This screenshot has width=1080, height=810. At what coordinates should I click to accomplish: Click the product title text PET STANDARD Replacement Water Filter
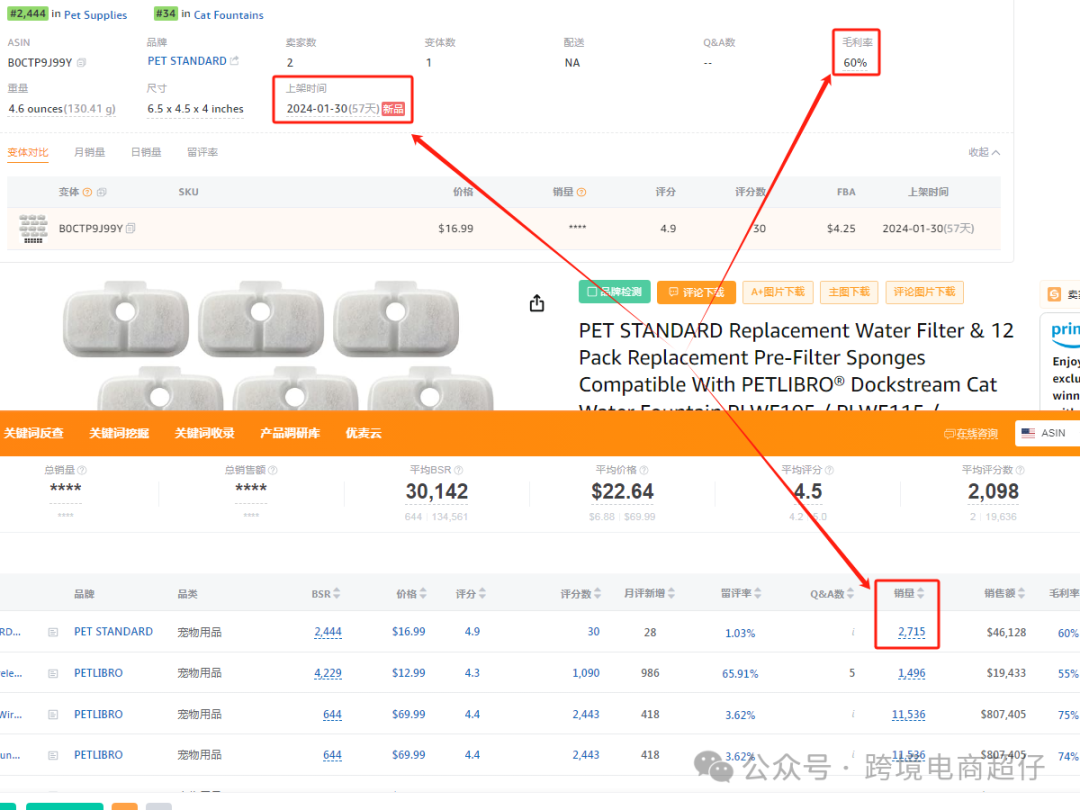(796, 370)
